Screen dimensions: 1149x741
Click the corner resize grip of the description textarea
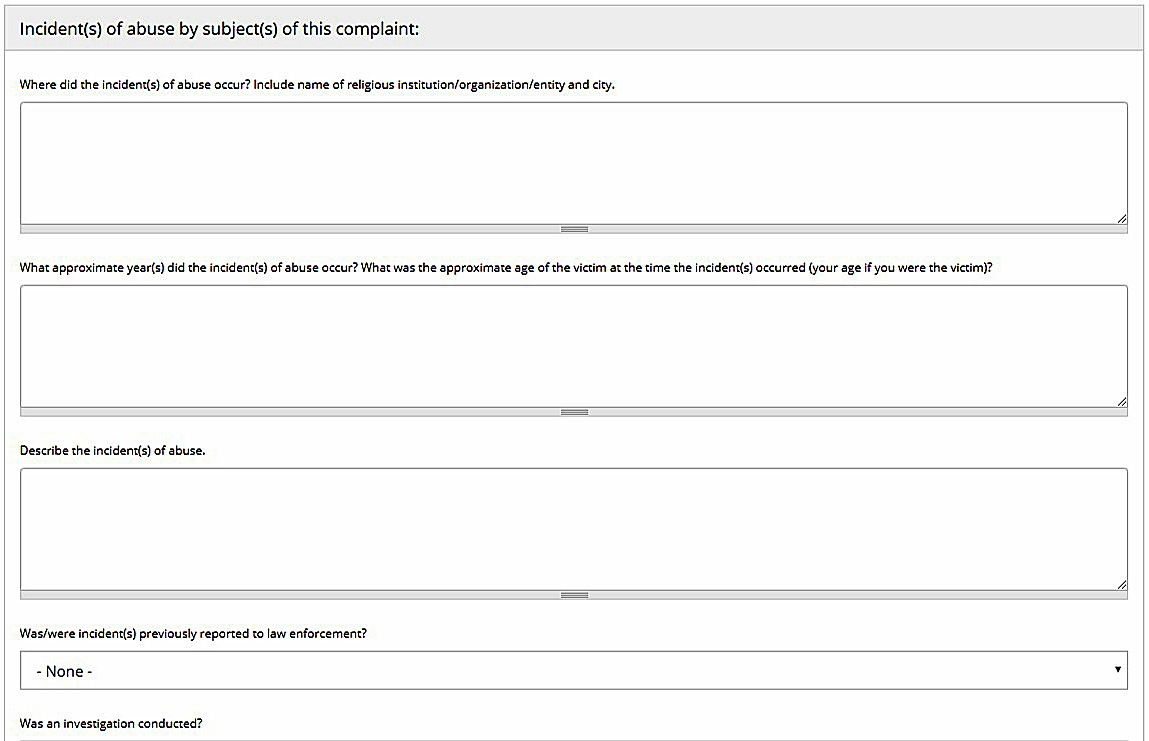[1121, 584]
